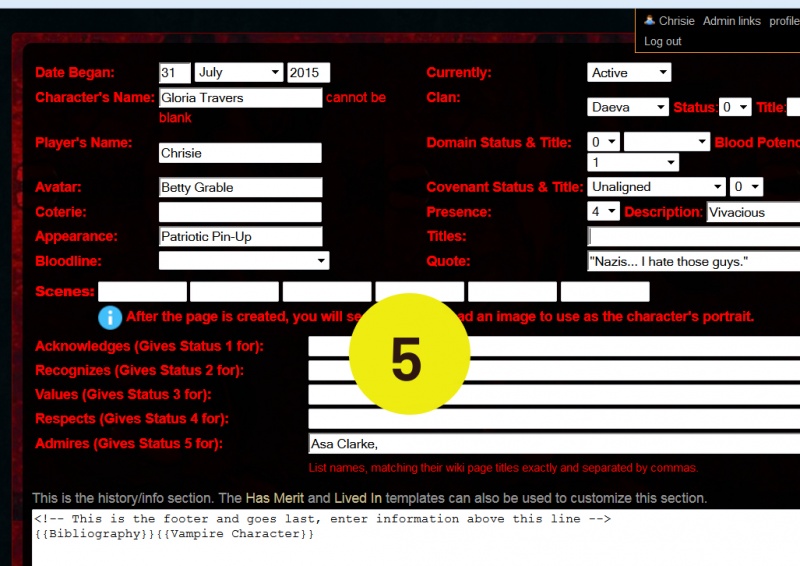Click the history/info text area

point(416,537)
